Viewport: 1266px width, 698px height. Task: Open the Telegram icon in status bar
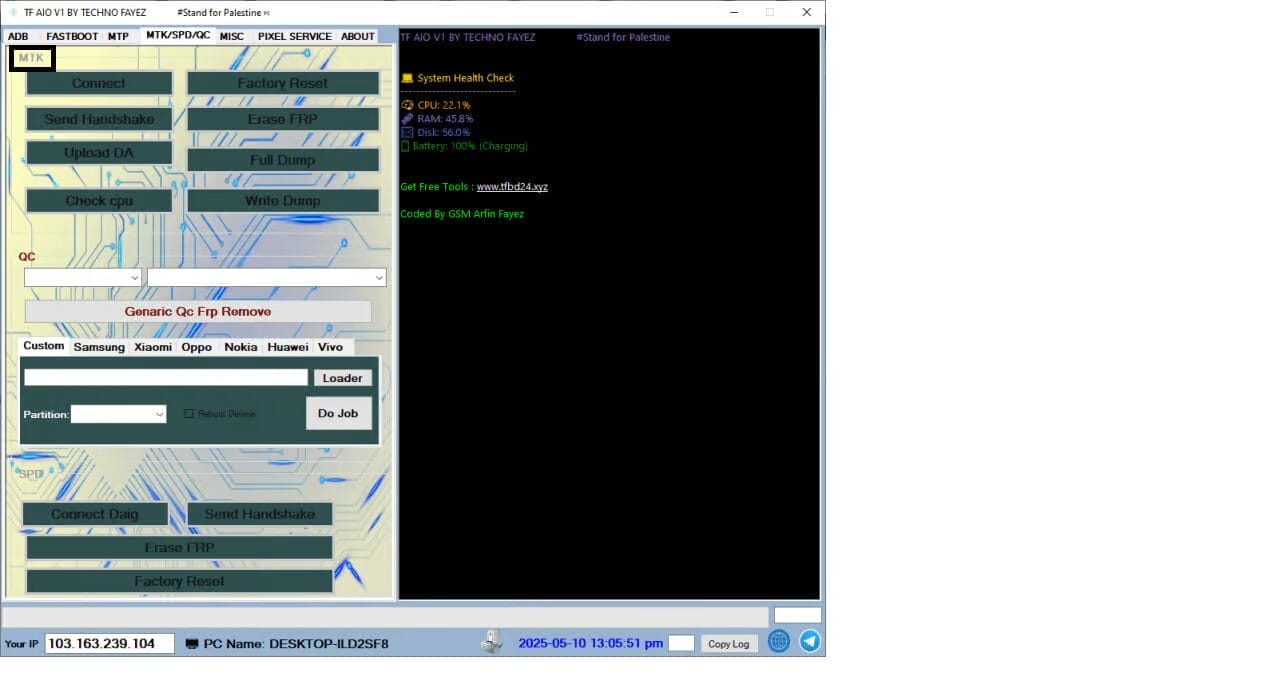pos(810,642)
